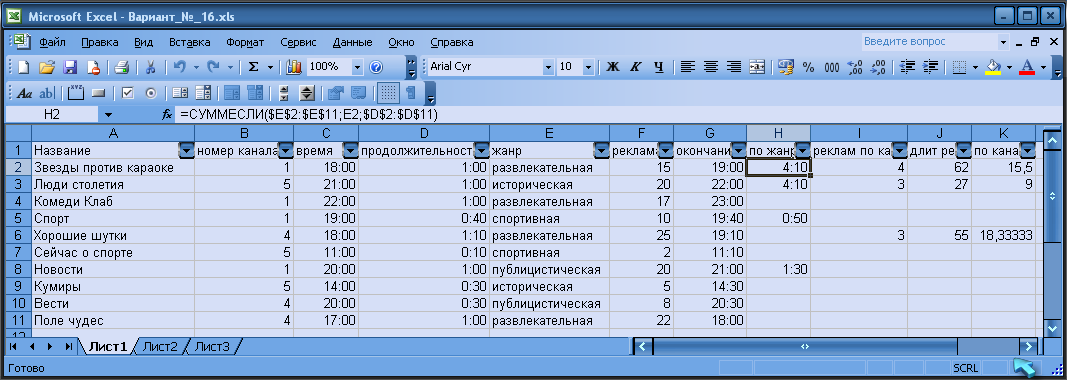This screenshot has height=380, width=1067.
Task: Decrease the cell indent
Action: (906, 67)
